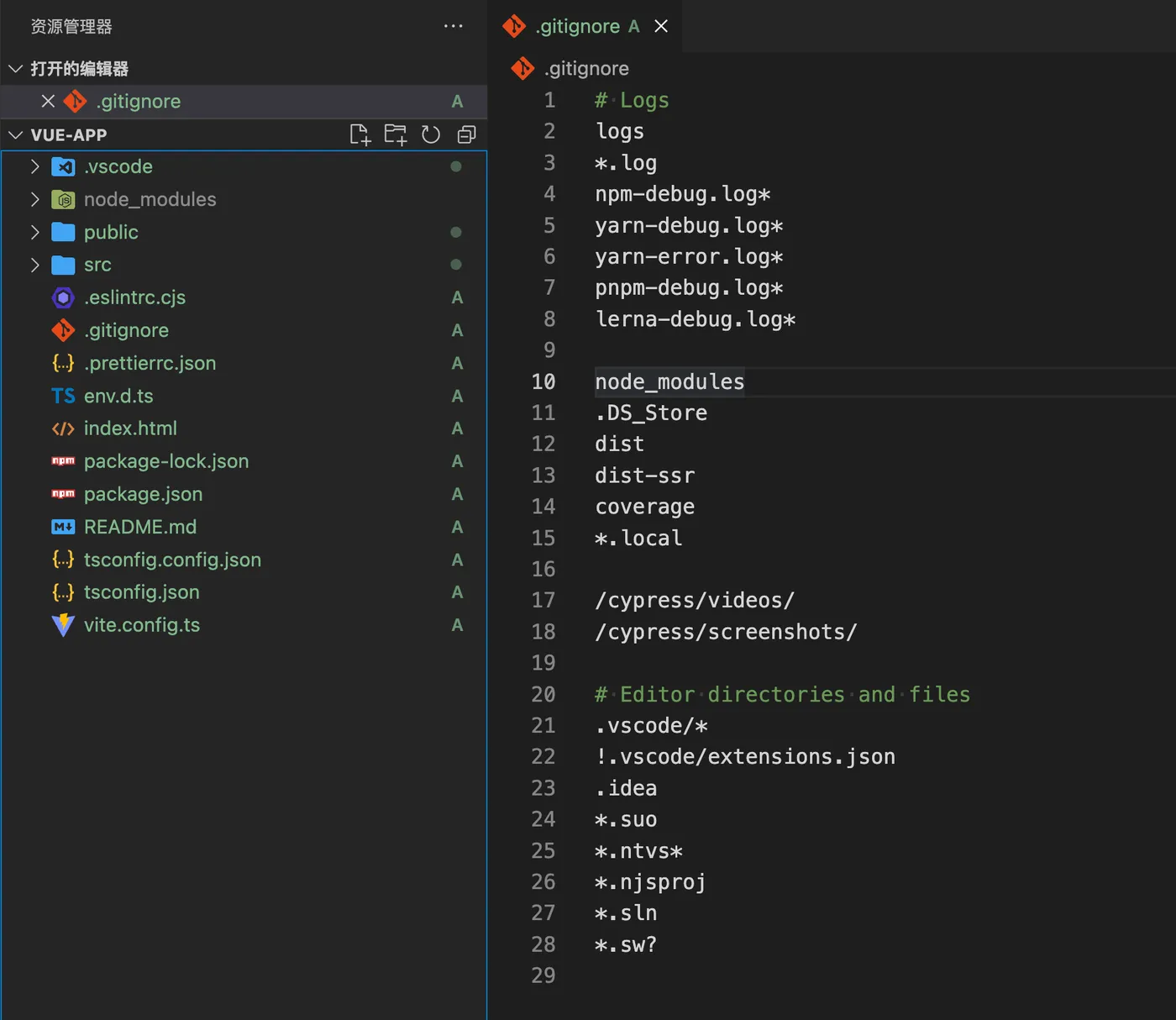Close the .gitignore editor tab with the X
This screenshot has width=1176, height=1020.
(x=661, y=26)
